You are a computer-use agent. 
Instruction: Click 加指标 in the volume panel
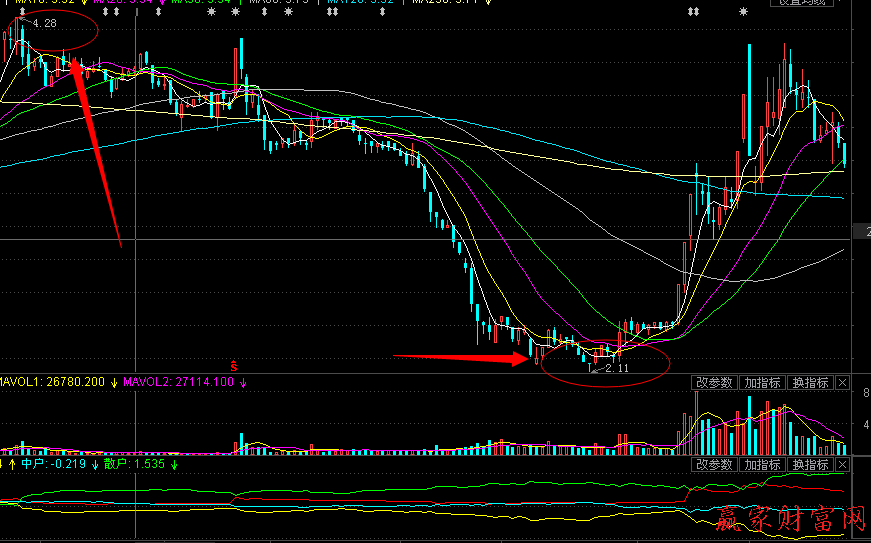click(x=762, y=383)
